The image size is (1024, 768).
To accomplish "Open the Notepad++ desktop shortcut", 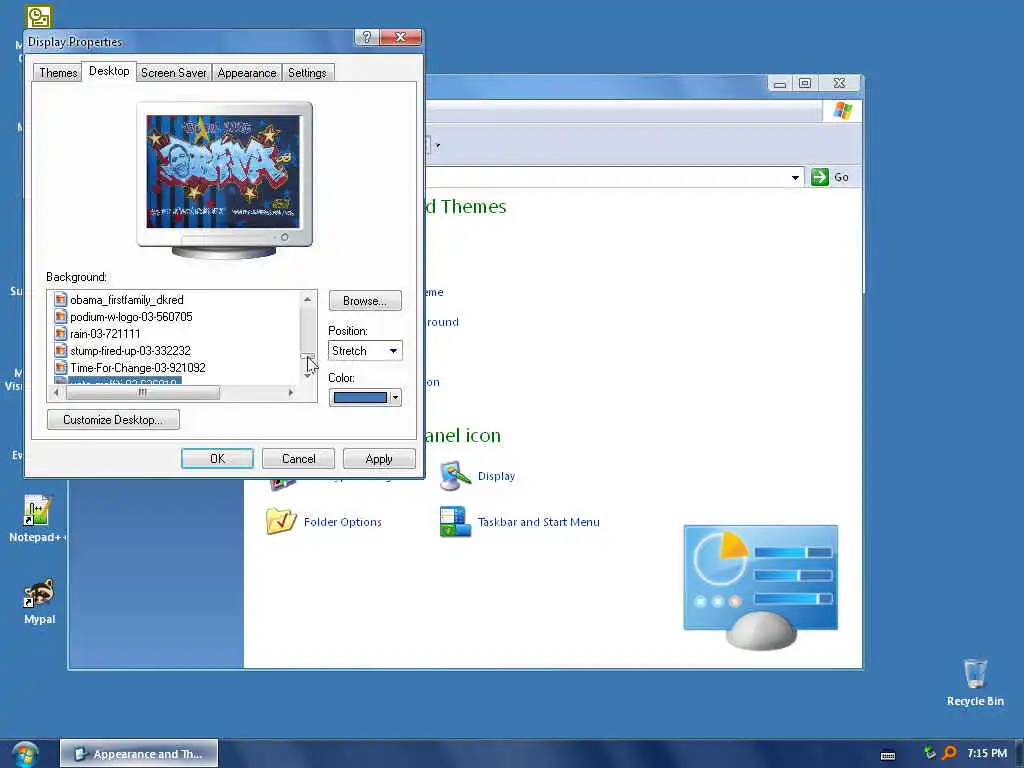I will point(37,519).
